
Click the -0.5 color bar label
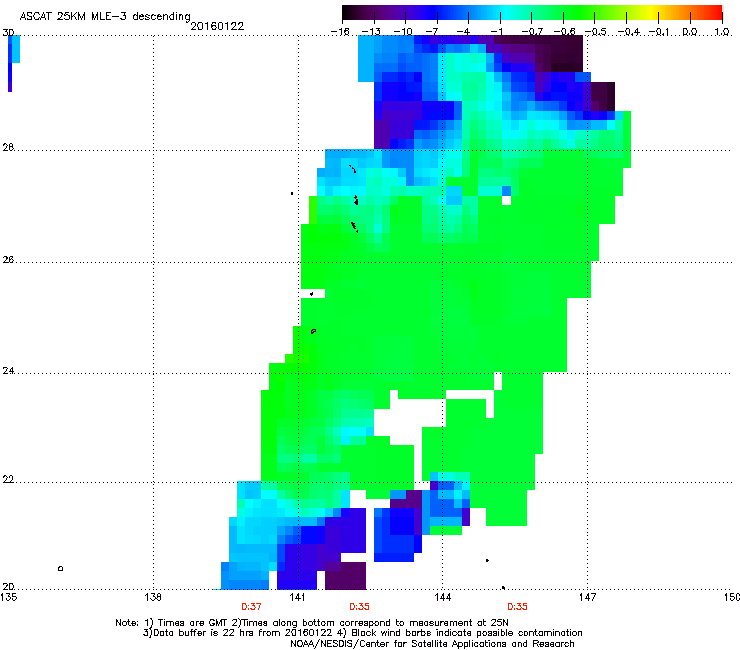pos(596,32)
